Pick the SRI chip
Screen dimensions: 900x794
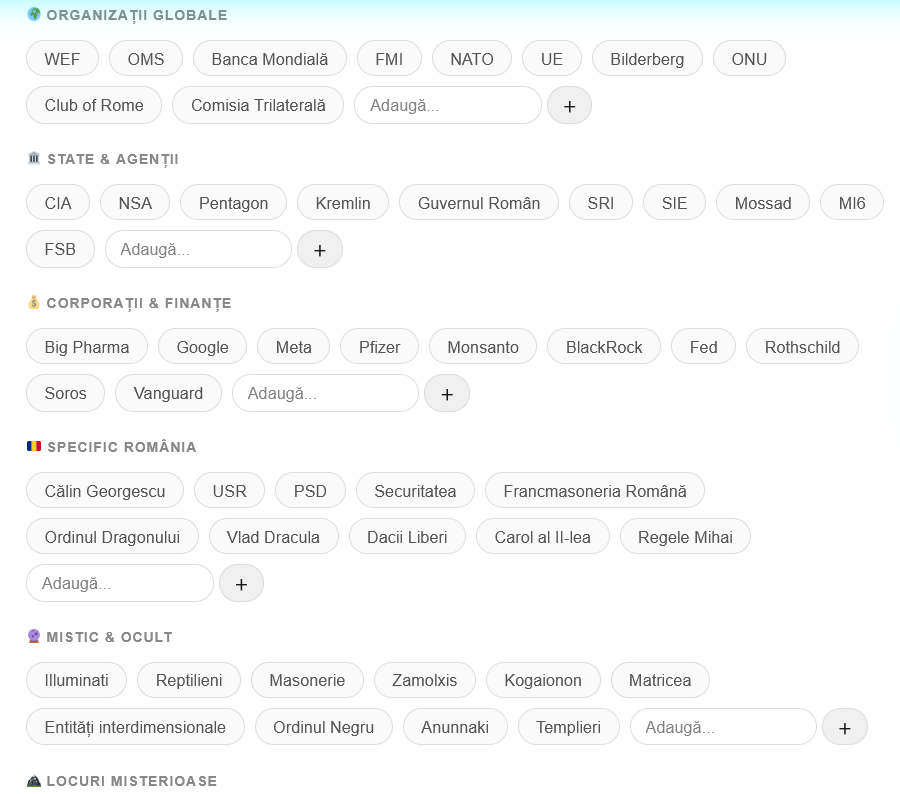[x=601, y=203]
